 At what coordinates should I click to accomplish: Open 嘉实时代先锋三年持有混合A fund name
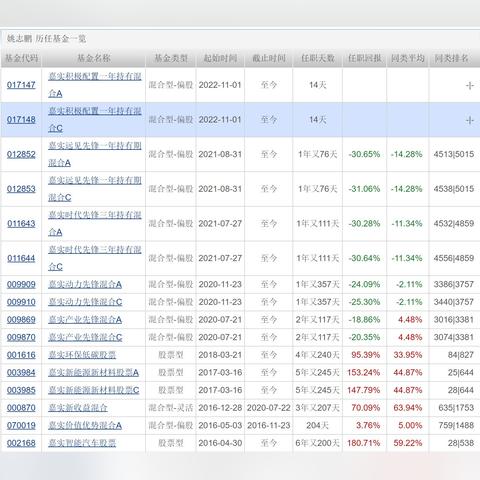(x=95, y=224)
